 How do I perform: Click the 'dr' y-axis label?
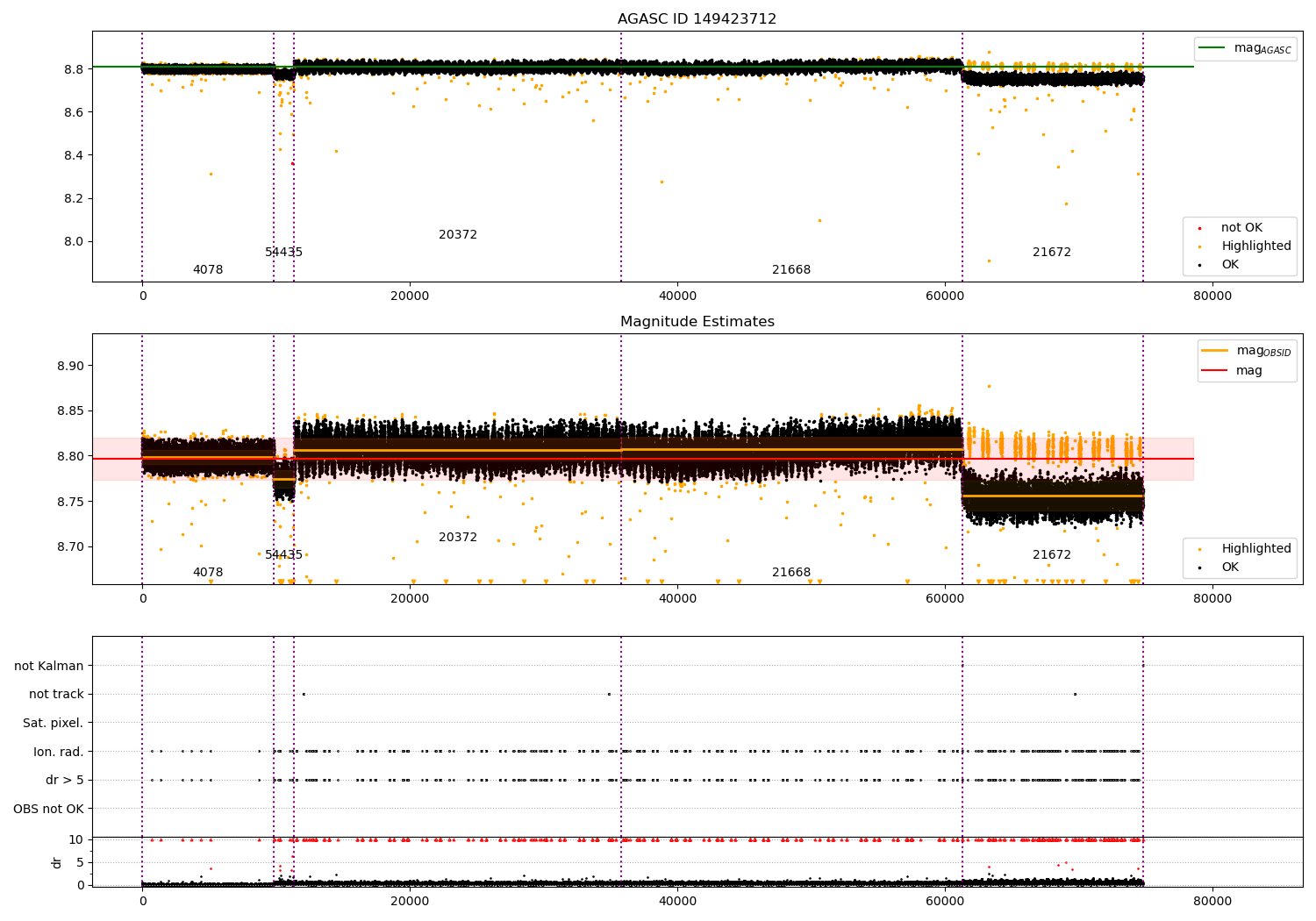pyautogui.click(x=57, y=863)
